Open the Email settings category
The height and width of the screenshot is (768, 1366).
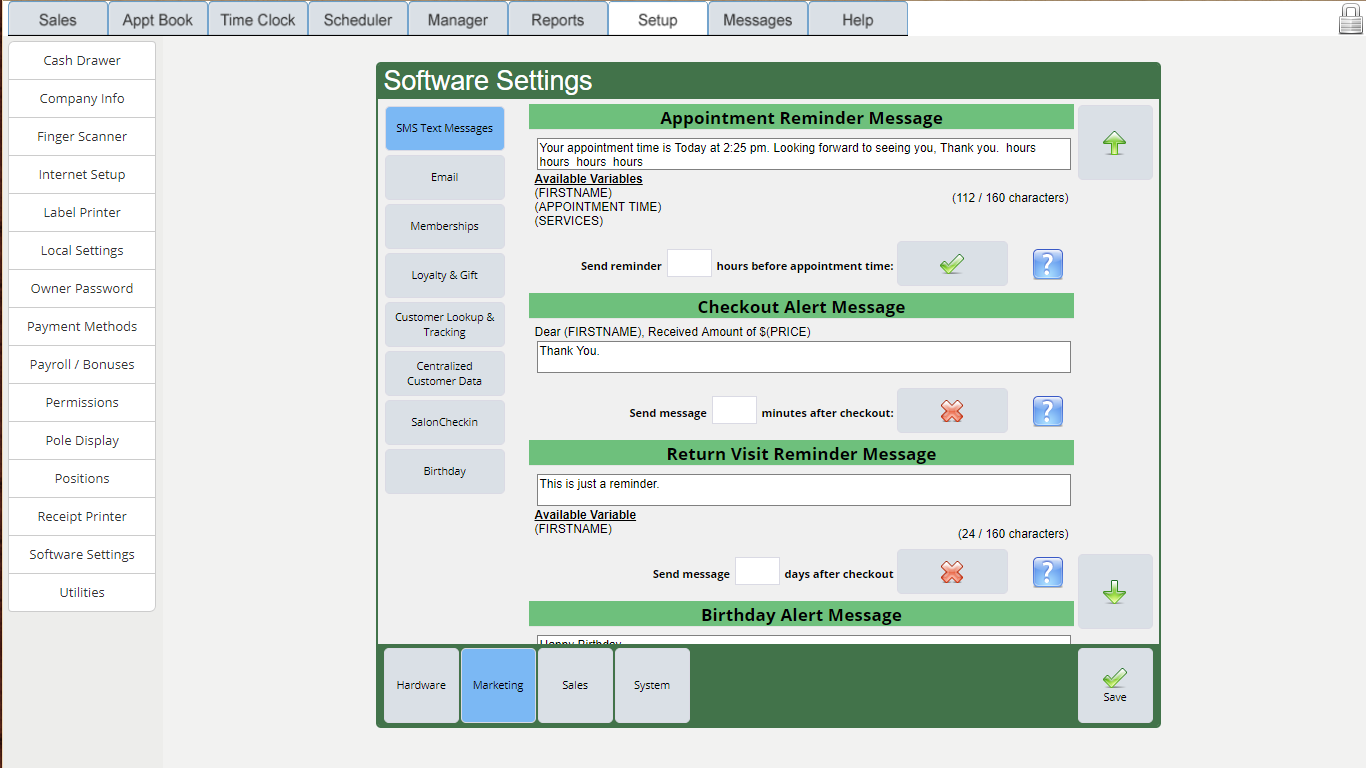(445, 177)
